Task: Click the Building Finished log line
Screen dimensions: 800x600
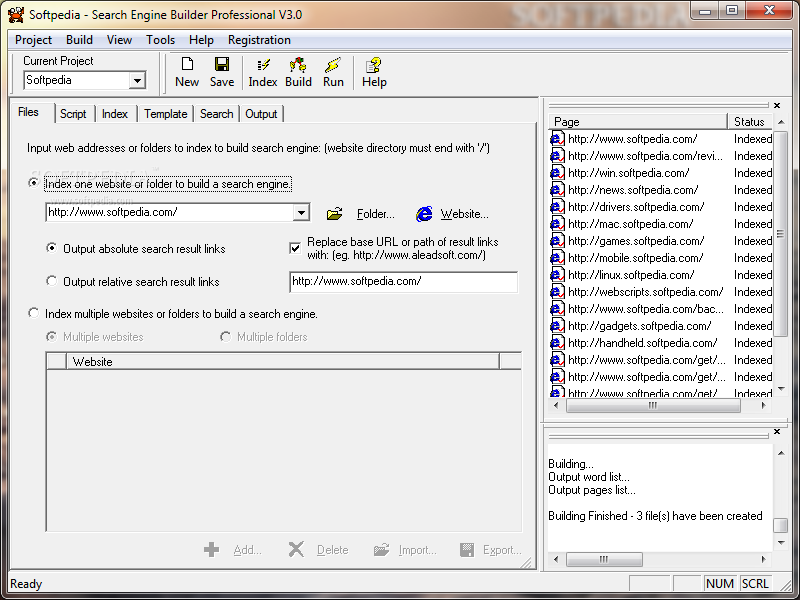Action: tap(655, 516)
